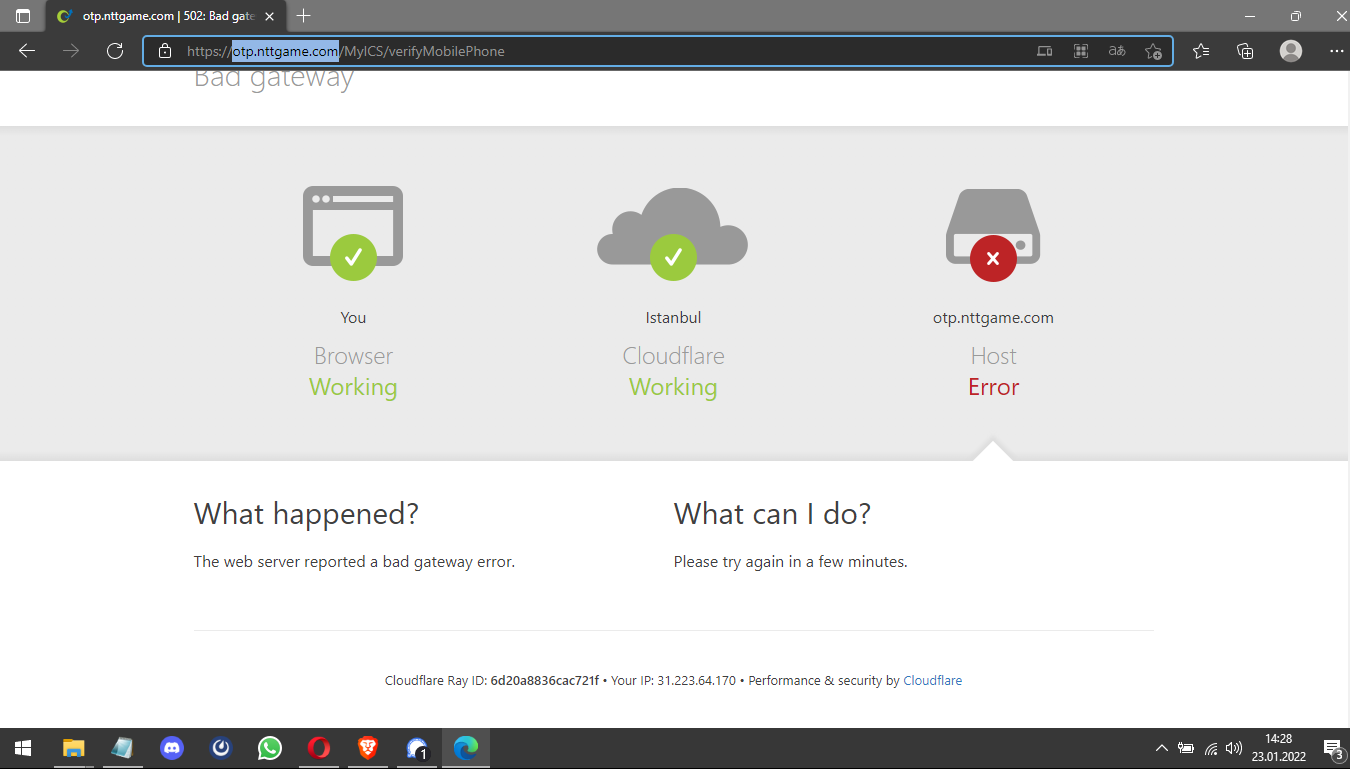Add this page to favorites
Viewport: 1350px width, 769px height.
coord(1153,51)
